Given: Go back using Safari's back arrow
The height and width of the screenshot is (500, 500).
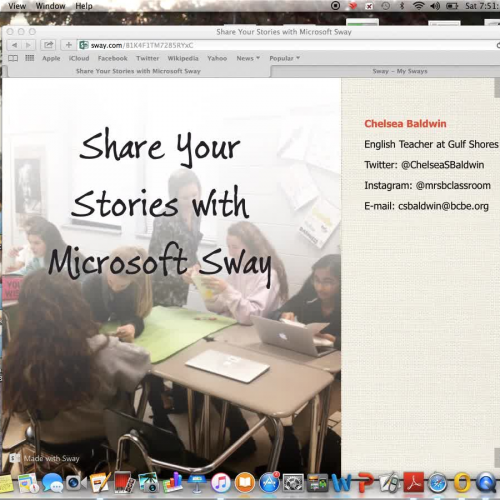Looking at the screenshot, I should click(x=14, y=45).
